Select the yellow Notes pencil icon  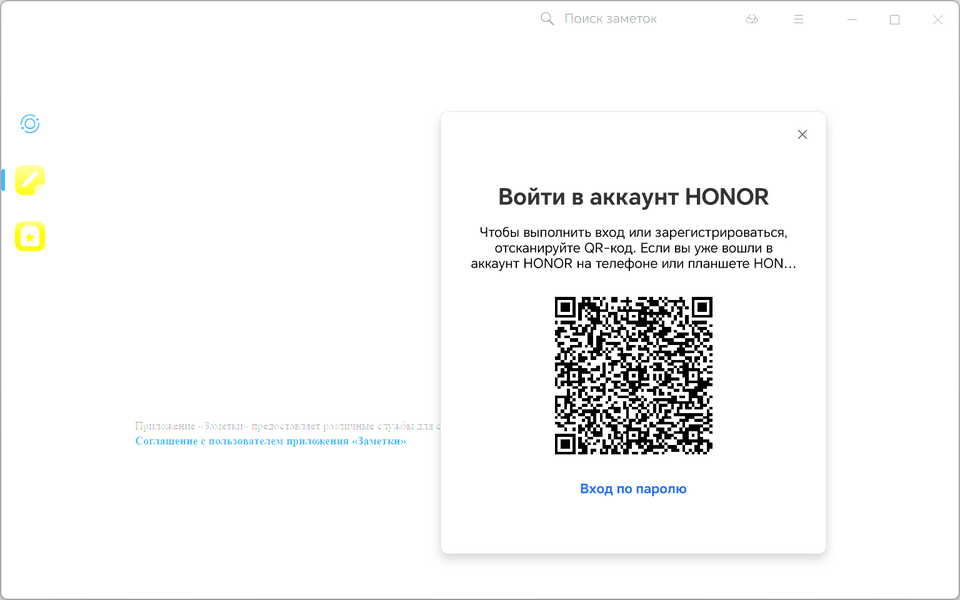coord(30,180)
